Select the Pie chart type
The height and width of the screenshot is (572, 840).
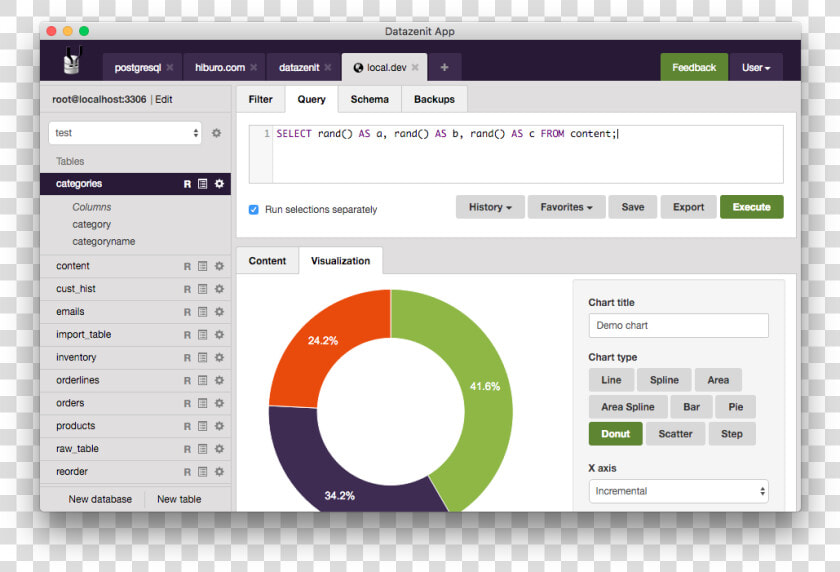[x=736, y=407]
